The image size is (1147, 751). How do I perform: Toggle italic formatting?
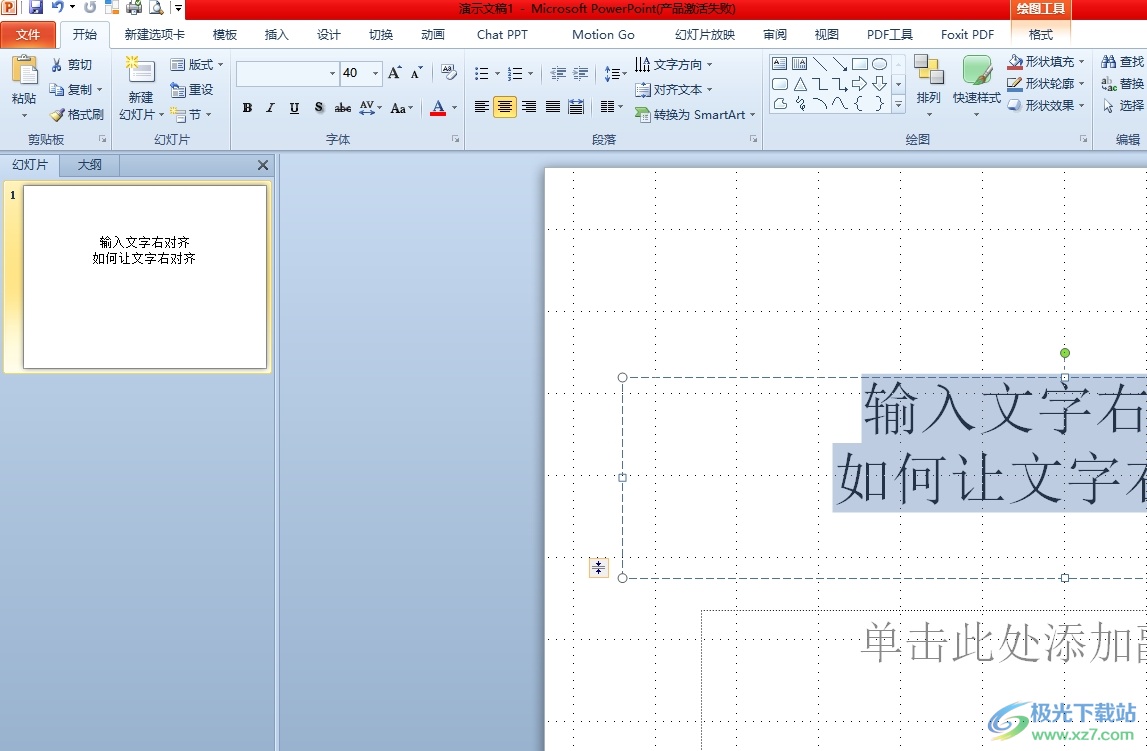point(270,108)
